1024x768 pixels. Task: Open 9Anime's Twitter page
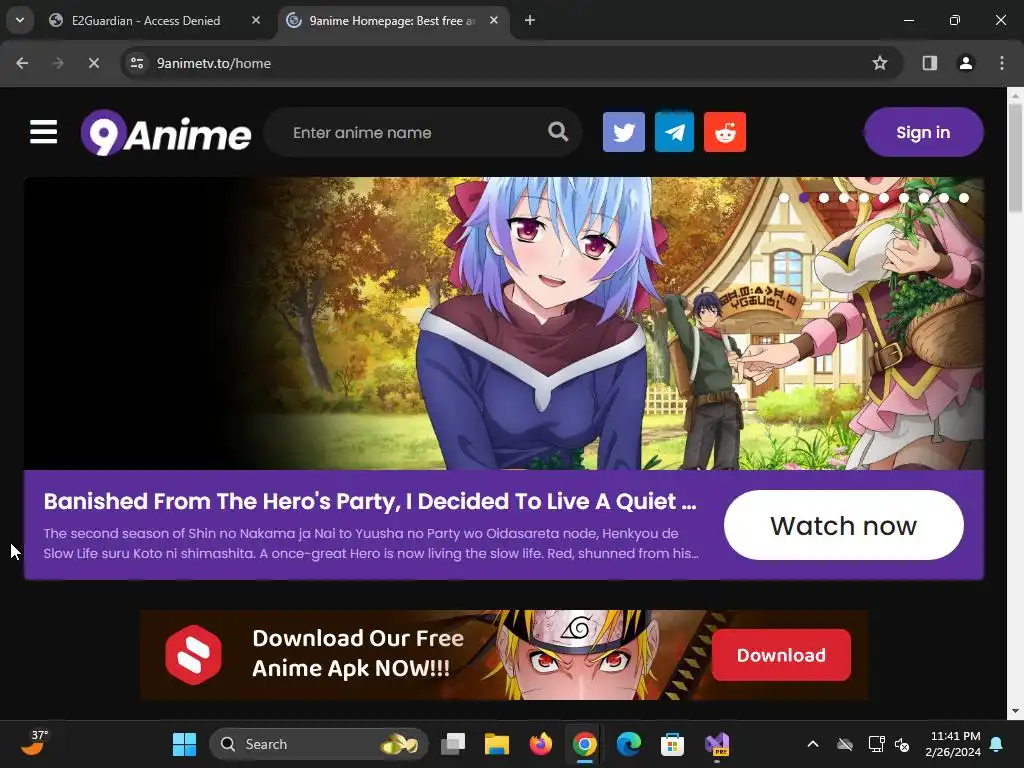[624, 132]
